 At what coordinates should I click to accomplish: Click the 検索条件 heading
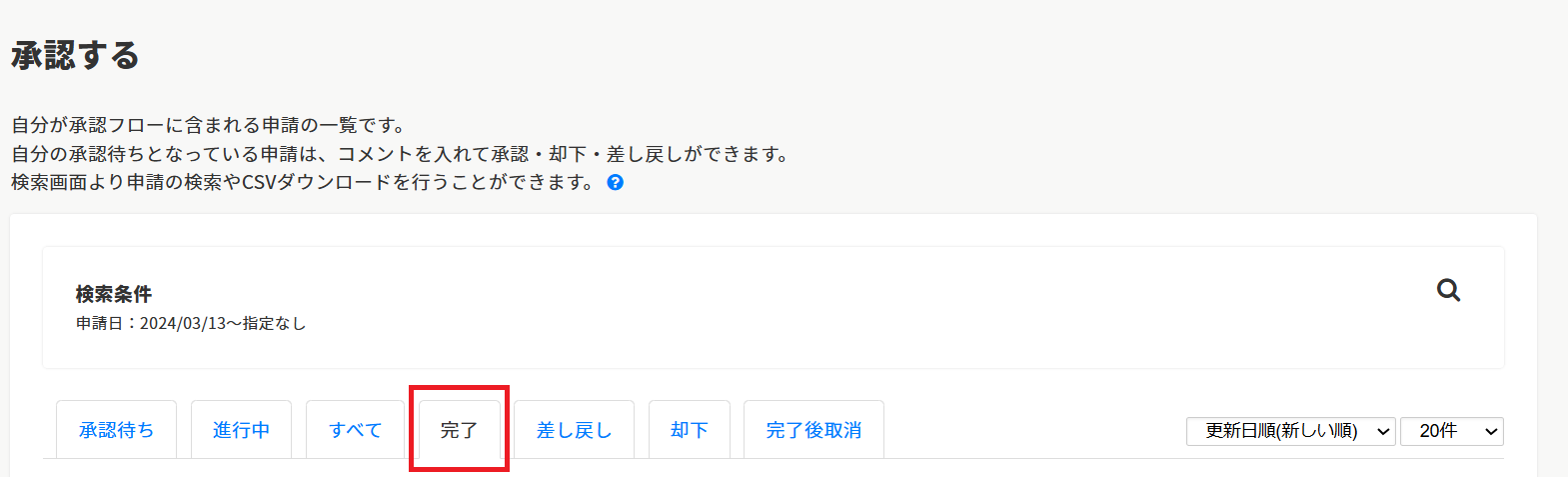coord(114,294)
